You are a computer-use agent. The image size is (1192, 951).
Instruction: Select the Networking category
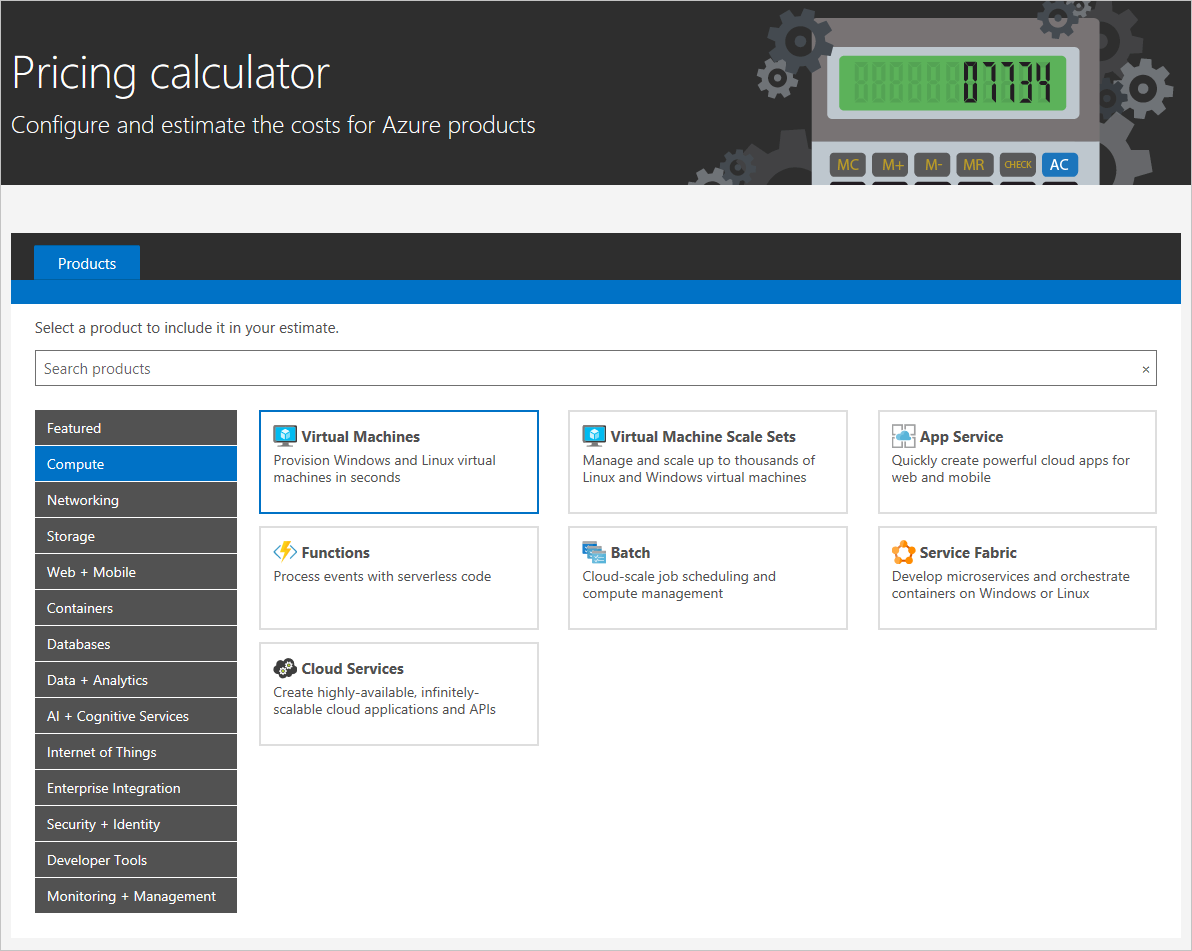click(x=136, y=500)
